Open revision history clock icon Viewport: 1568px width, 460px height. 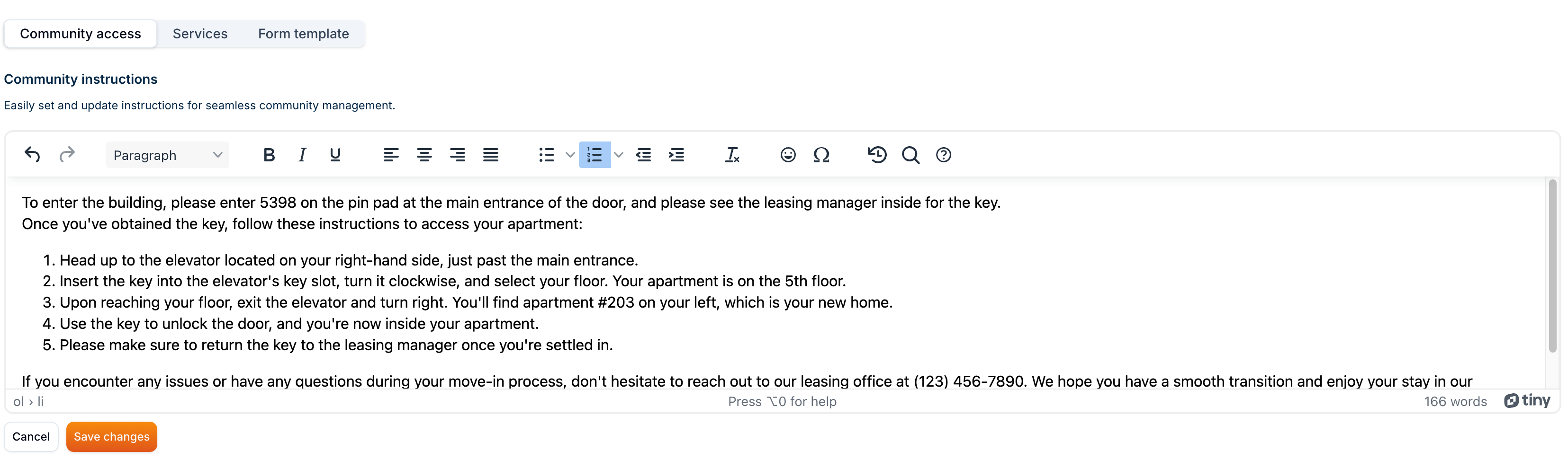876,155
